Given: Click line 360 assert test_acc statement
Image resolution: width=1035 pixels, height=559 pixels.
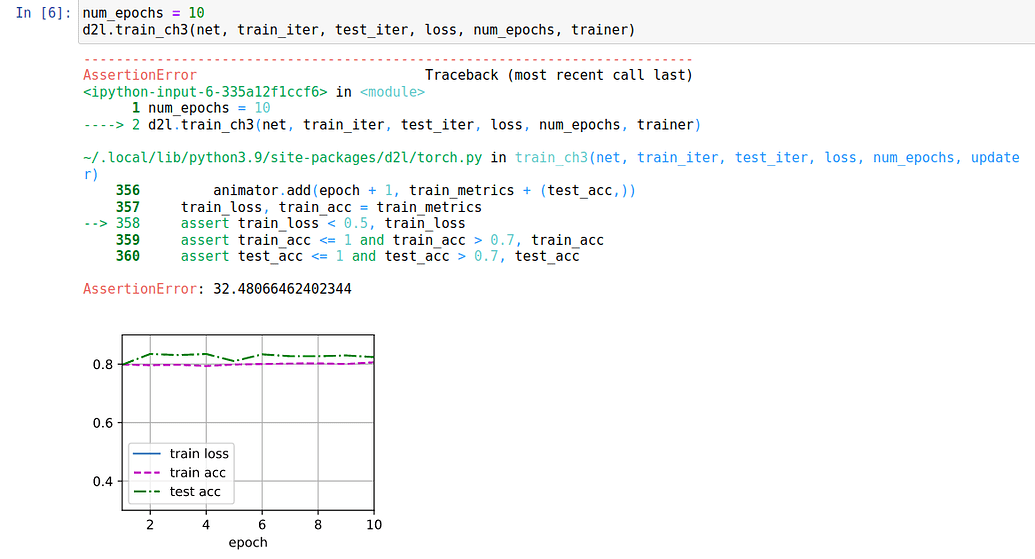Looking at the screenshot, I should coord(380,256).
